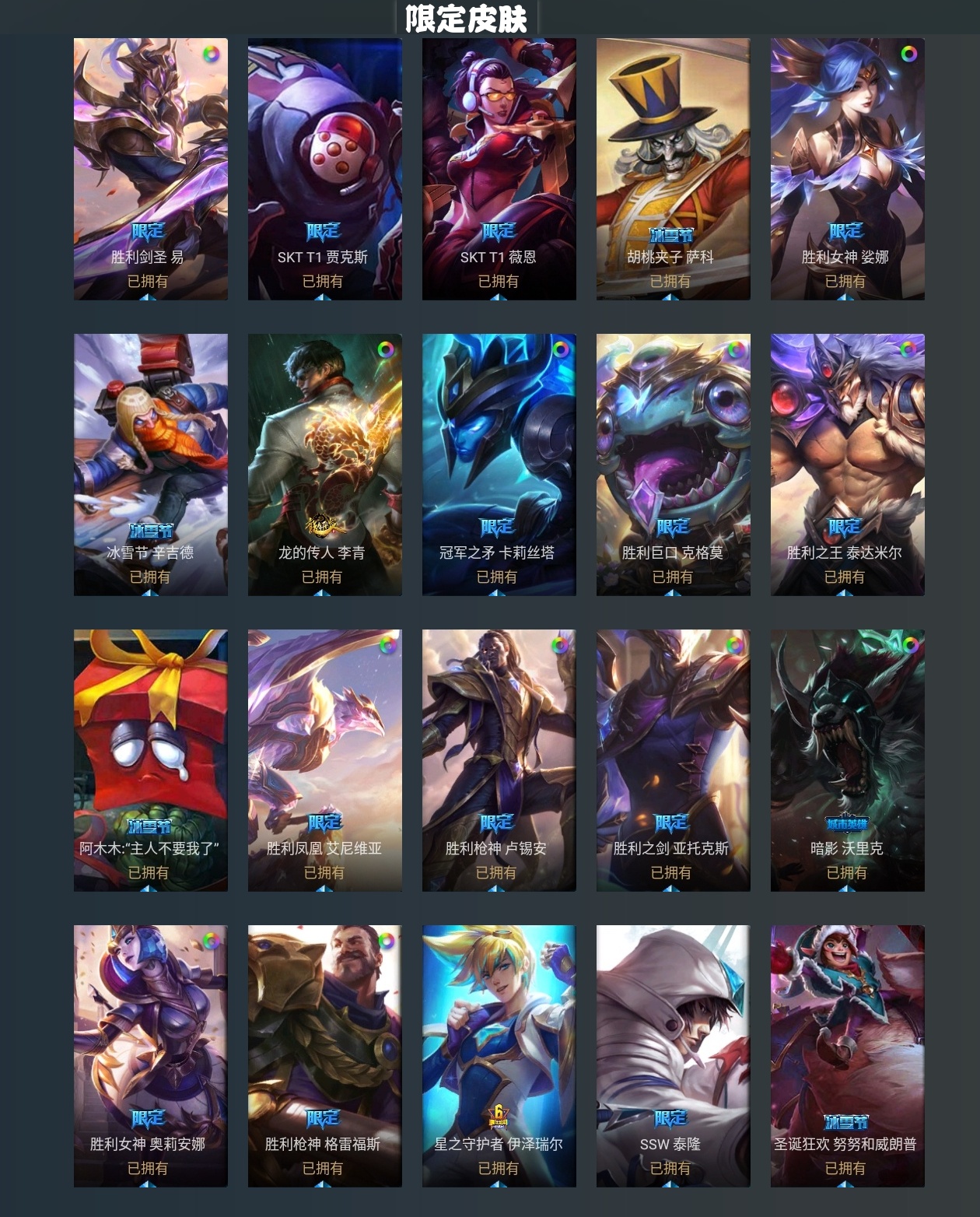
Task: Click chroma icon on 冠军之矛 卡莉丝塔 card
Action: (560, 349)
